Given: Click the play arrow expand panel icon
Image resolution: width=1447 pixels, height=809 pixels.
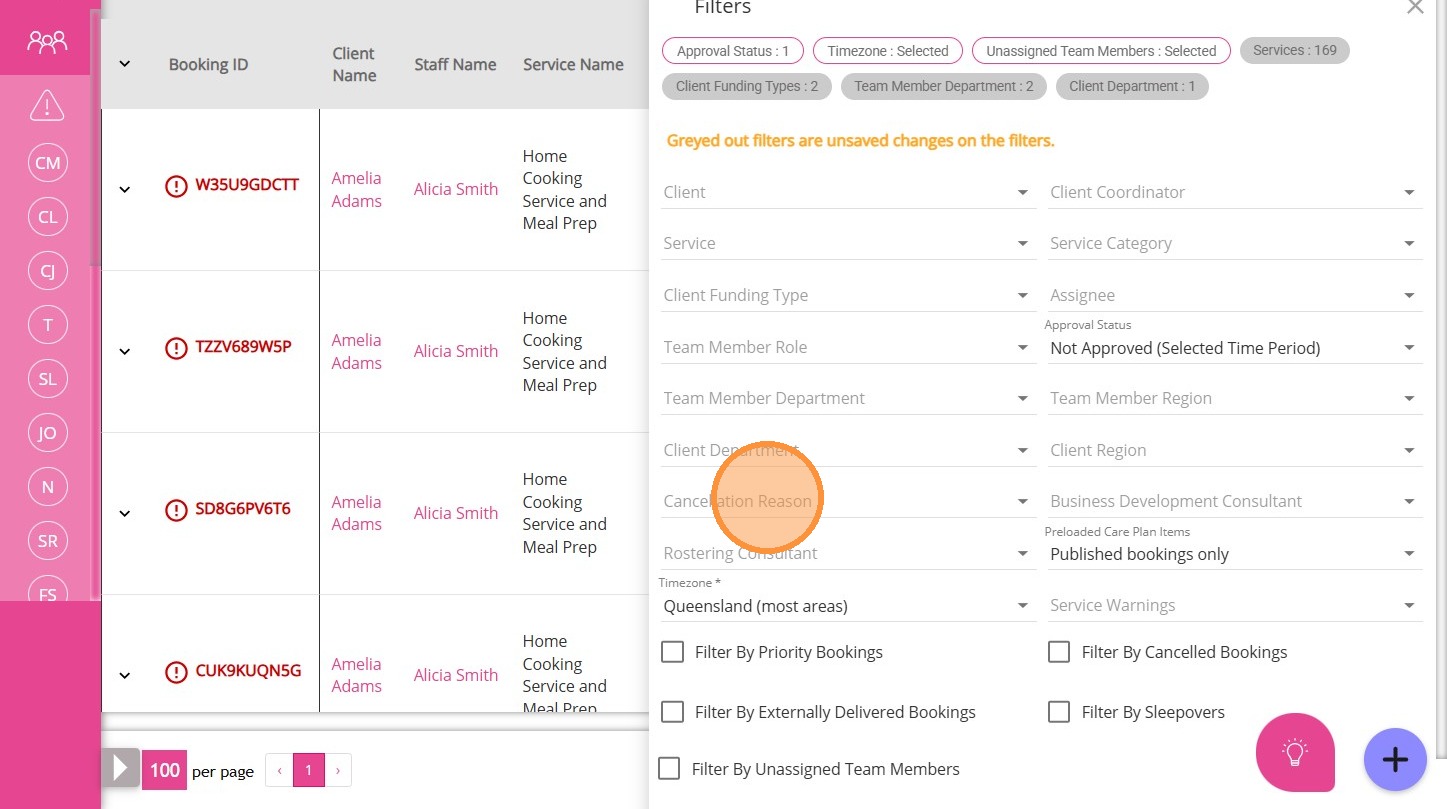Looking at the screenshot, I should coord(121,769).
